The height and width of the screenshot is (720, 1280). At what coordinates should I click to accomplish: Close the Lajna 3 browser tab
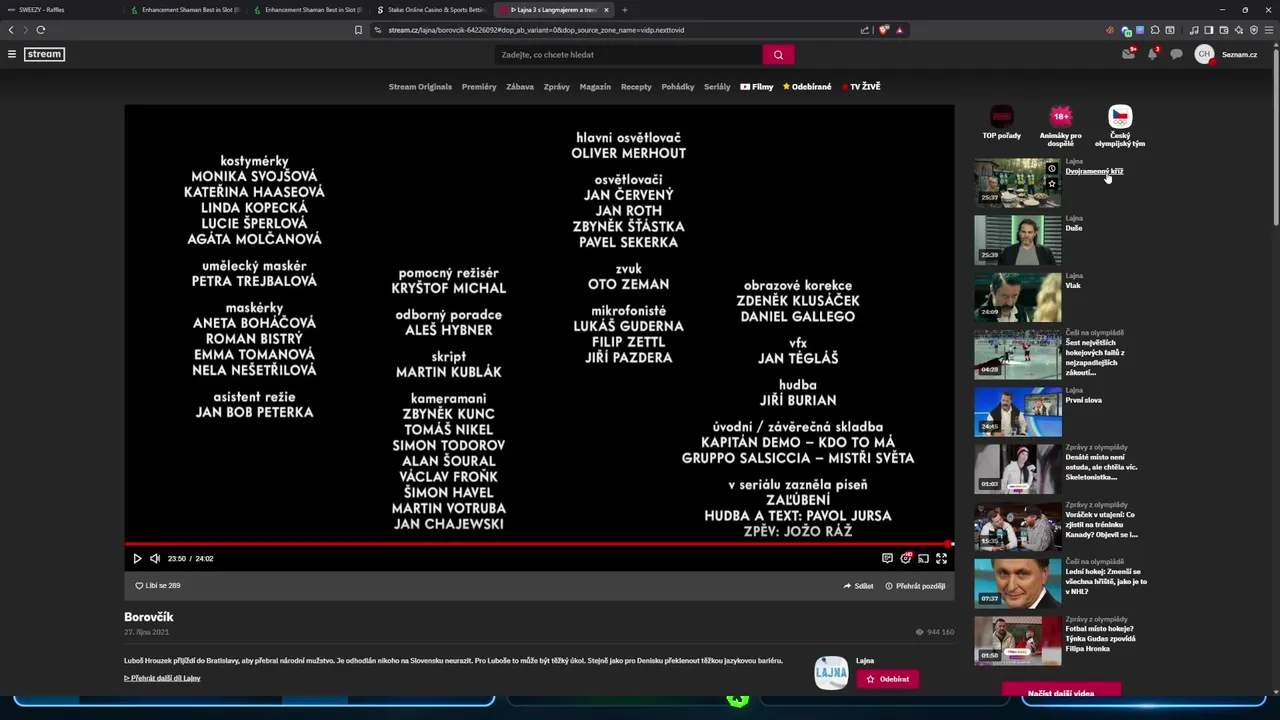pos(606,10)
